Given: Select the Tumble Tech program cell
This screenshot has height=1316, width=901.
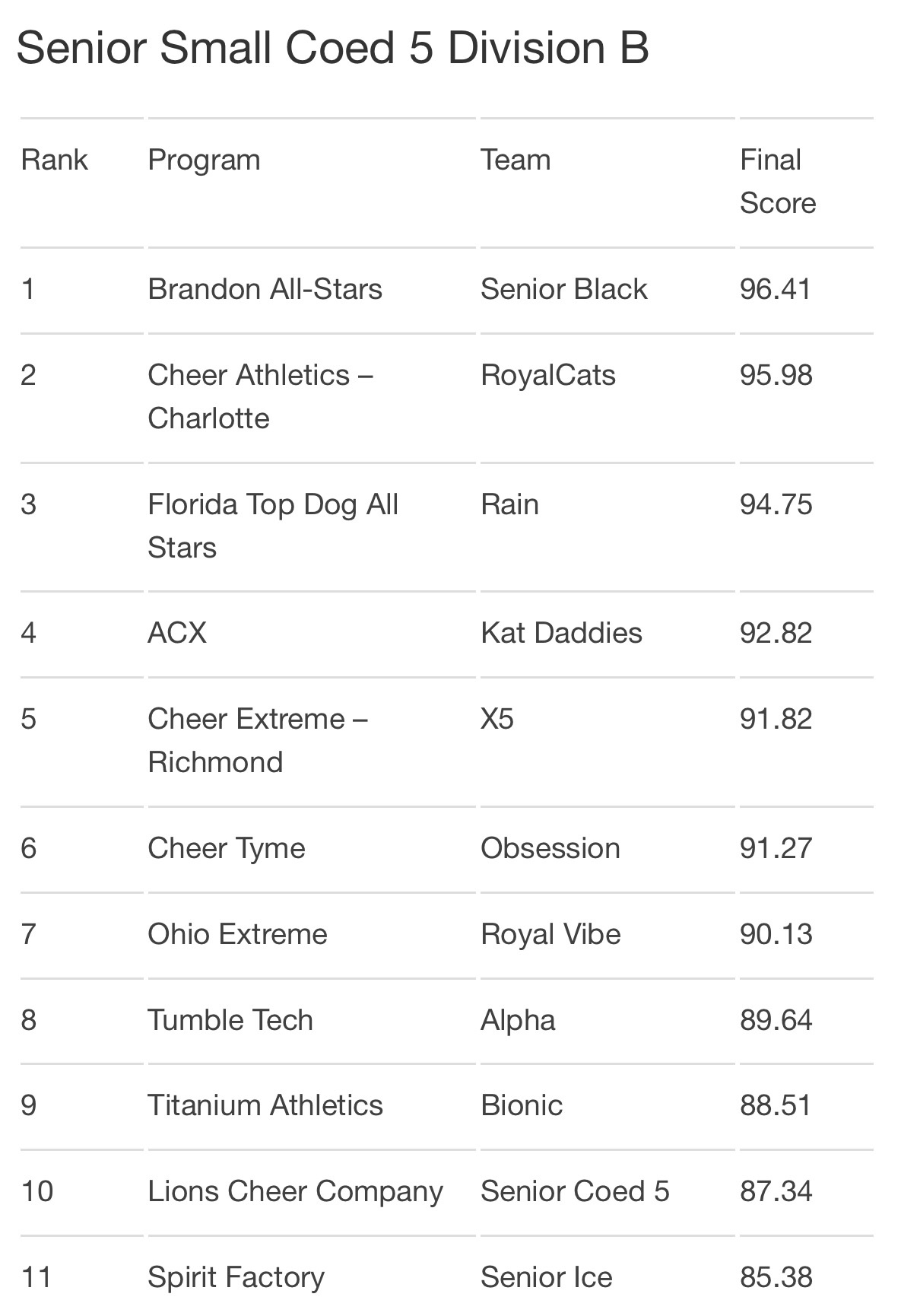Looking at the screenshot, I should [x=230, y=1020].
